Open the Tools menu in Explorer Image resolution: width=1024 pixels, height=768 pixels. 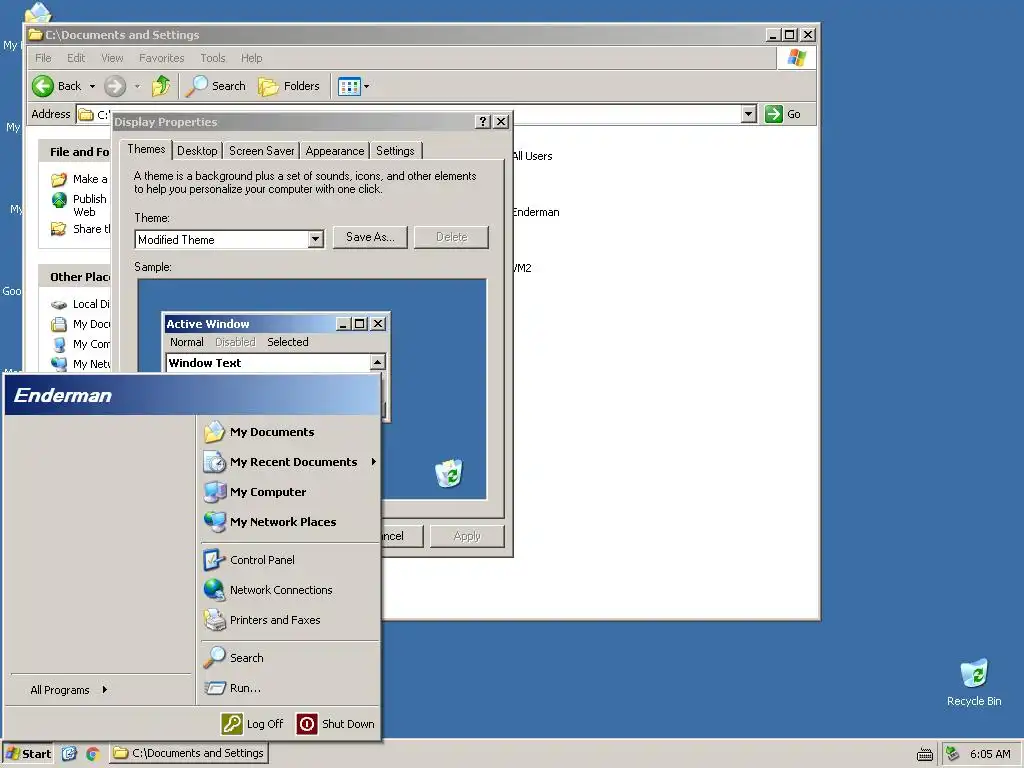[x=213, y=58]
